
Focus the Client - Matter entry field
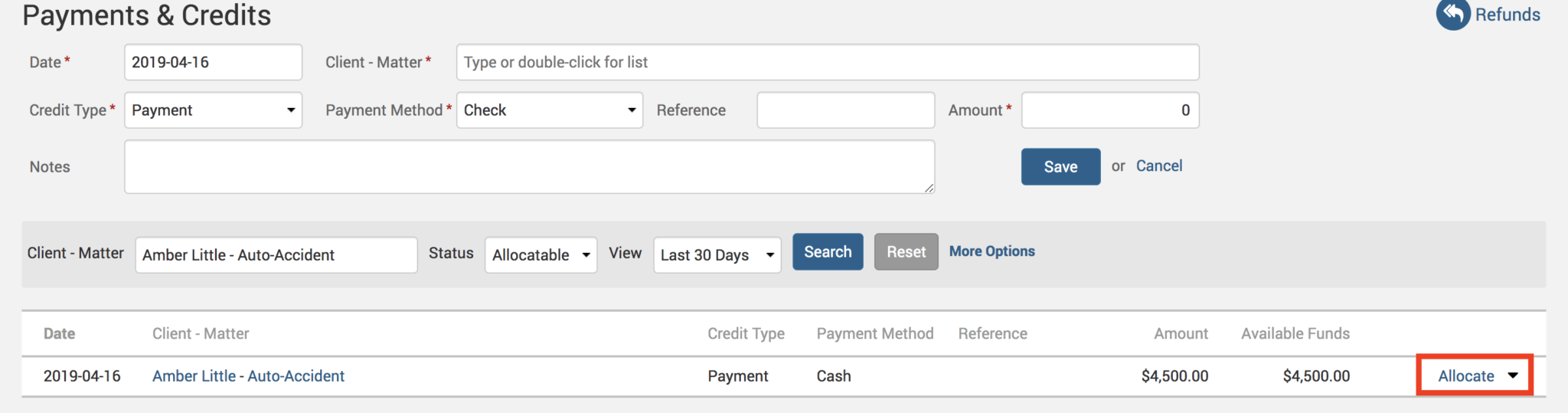click(827, 62)
